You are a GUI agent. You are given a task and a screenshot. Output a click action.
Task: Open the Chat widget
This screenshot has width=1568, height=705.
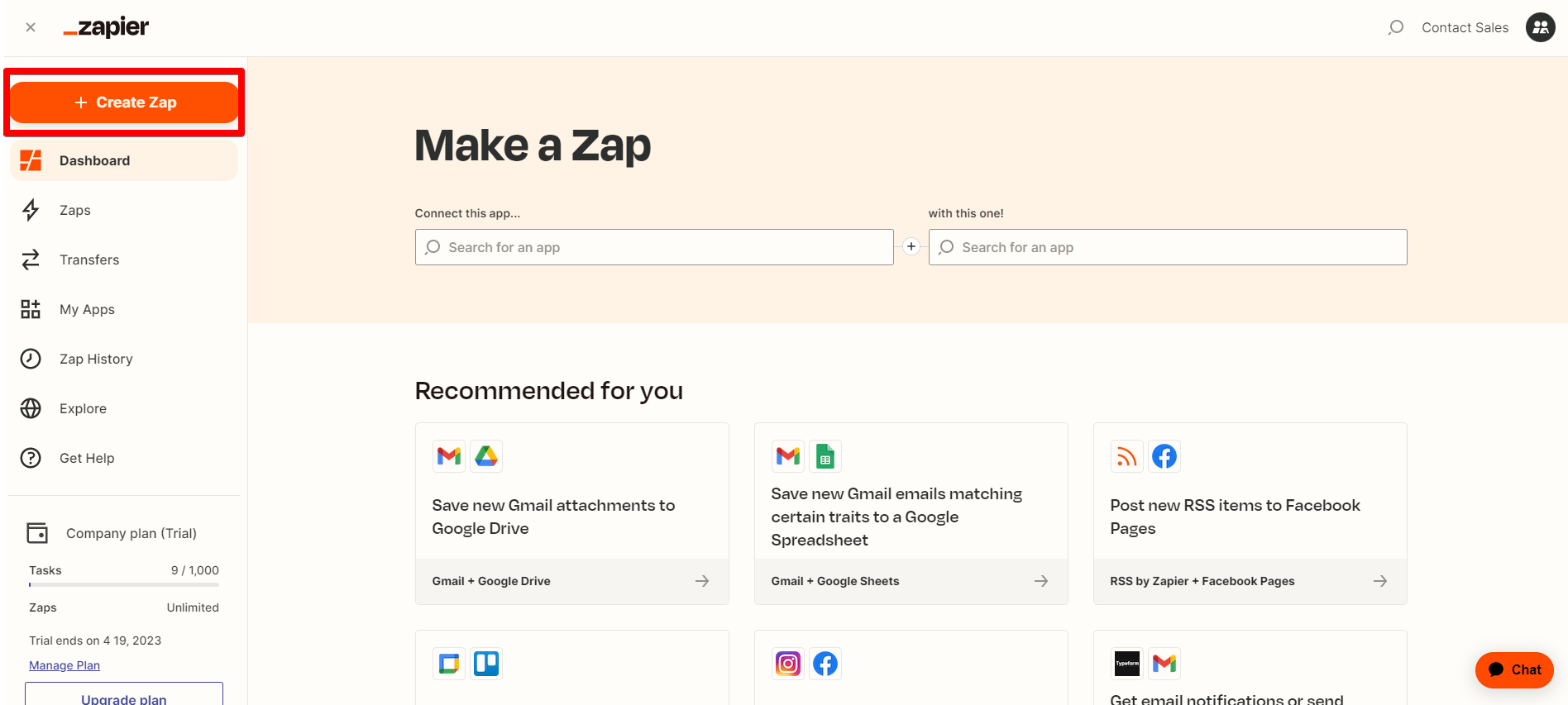click(1514, 669)
